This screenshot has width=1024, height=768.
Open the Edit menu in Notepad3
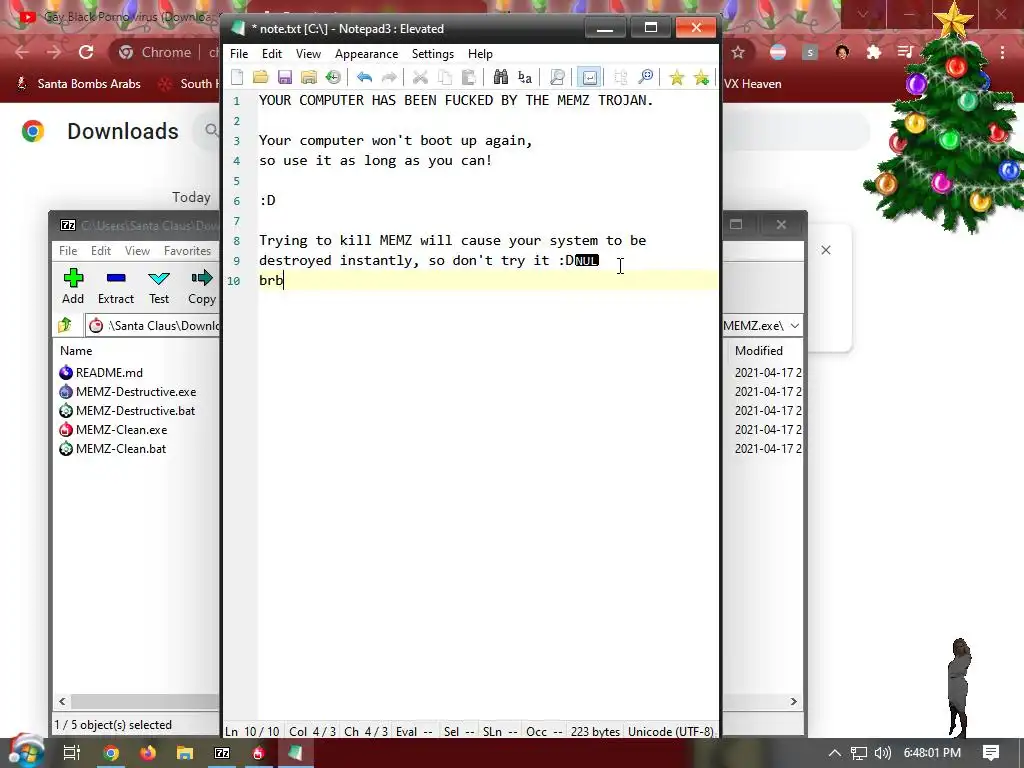point(272,54)
